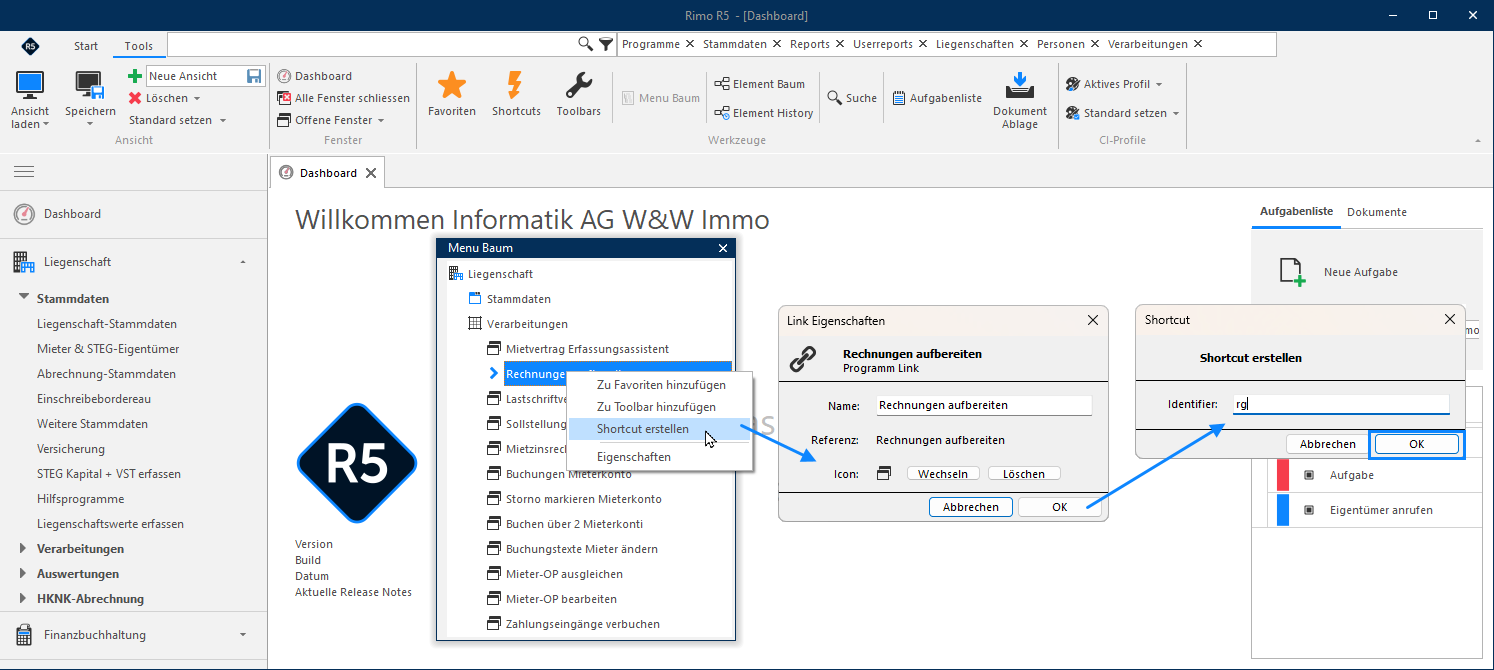
Task: Open Element Baum tool
Action: (x=760, y=84)
